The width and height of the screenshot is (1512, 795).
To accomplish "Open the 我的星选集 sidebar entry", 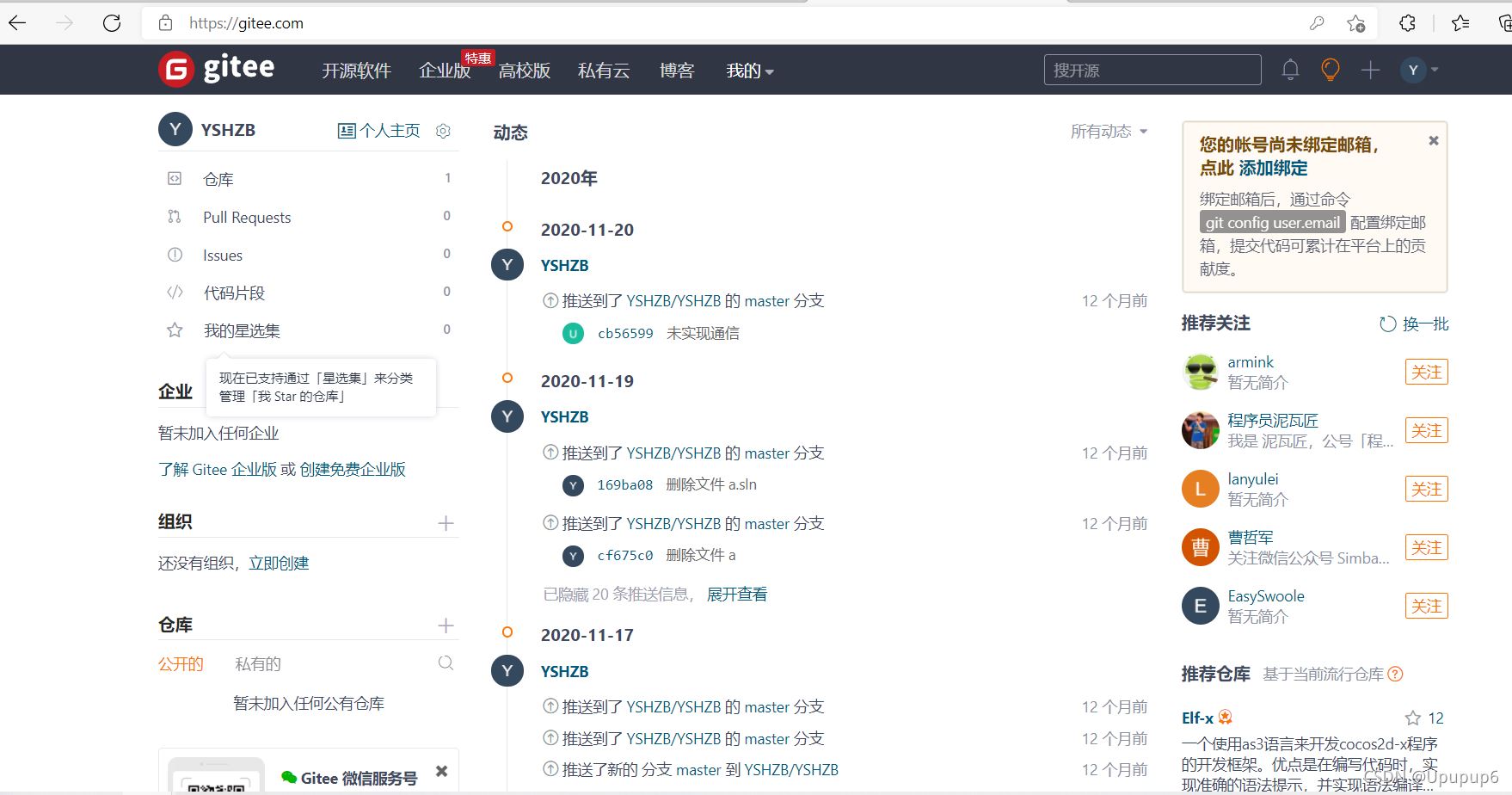I will 308,330.
